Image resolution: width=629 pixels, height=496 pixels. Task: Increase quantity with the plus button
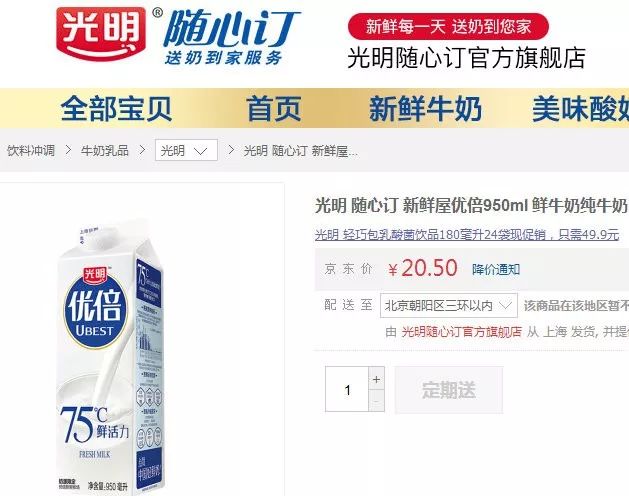tap(376, 379)
